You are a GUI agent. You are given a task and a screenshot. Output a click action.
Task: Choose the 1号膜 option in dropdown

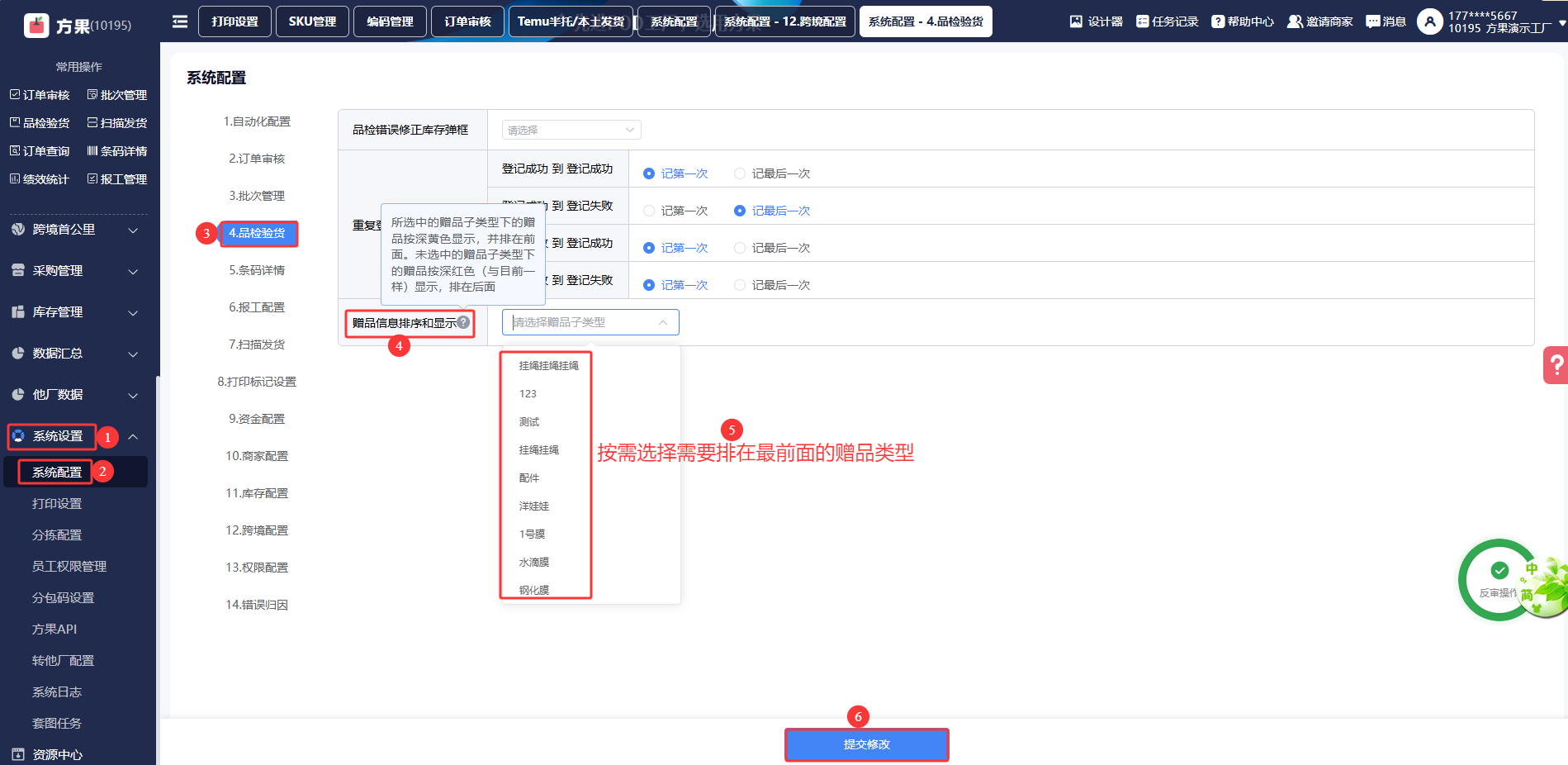click(532, 534)
